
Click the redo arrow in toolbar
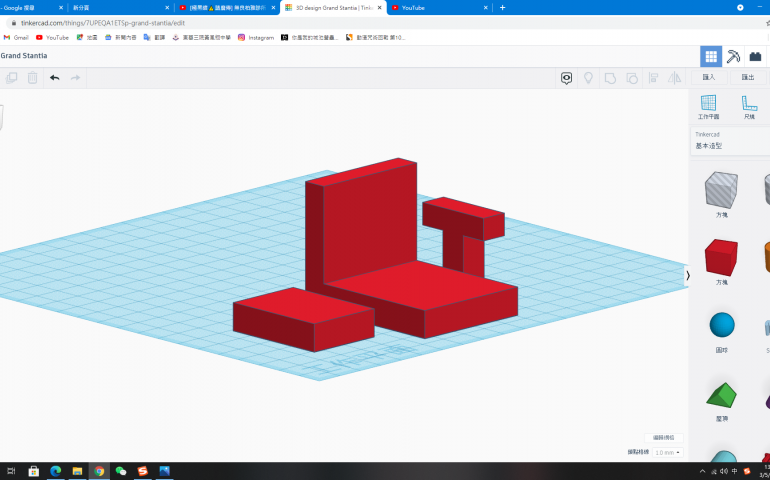pyautogui.click(x=75, y=78)
